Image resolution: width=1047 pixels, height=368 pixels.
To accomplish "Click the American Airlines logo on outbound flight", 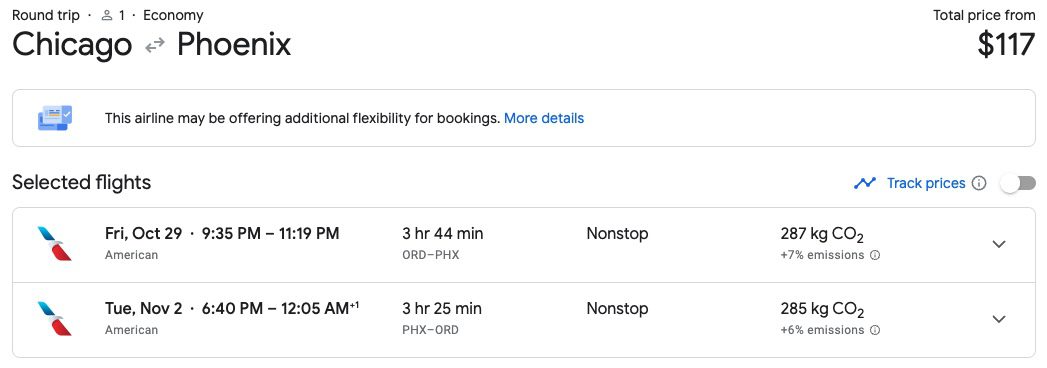I will pyautogui.click(x=55, y=244).
